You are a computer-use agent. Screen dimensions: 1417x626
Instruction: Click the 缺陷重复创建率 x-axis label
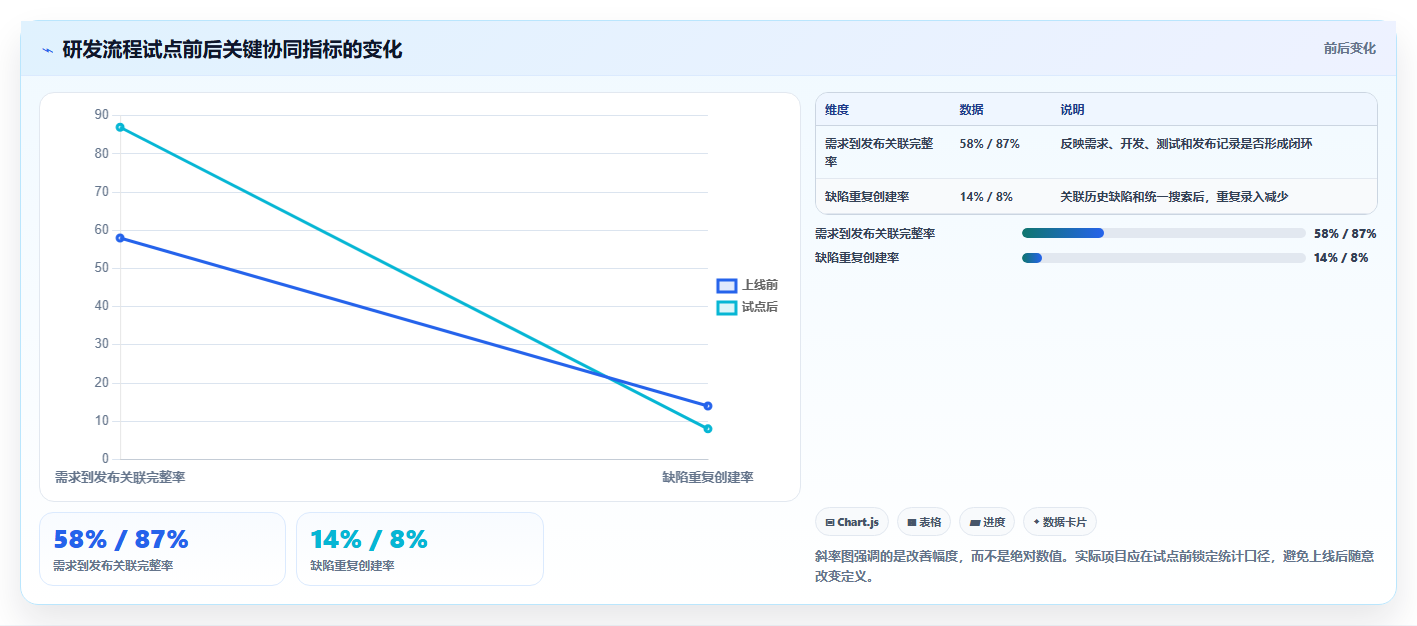(708, 478)
